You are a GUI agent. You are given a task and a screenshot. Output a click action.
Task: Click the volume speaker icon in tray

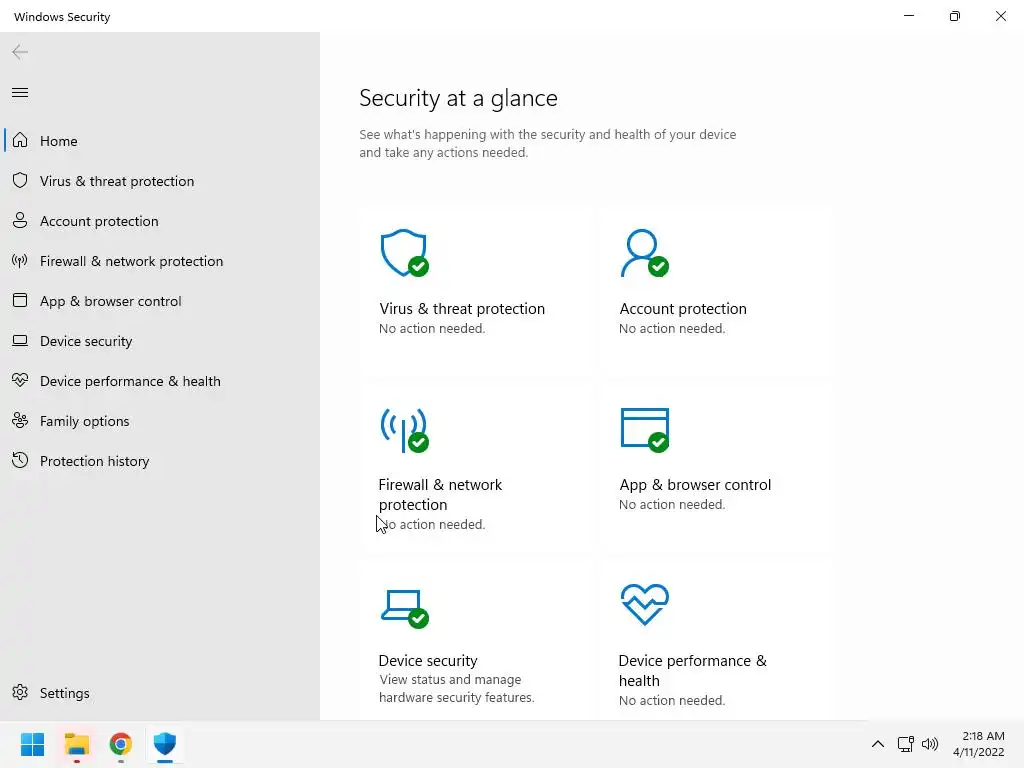tap(930, 744)
